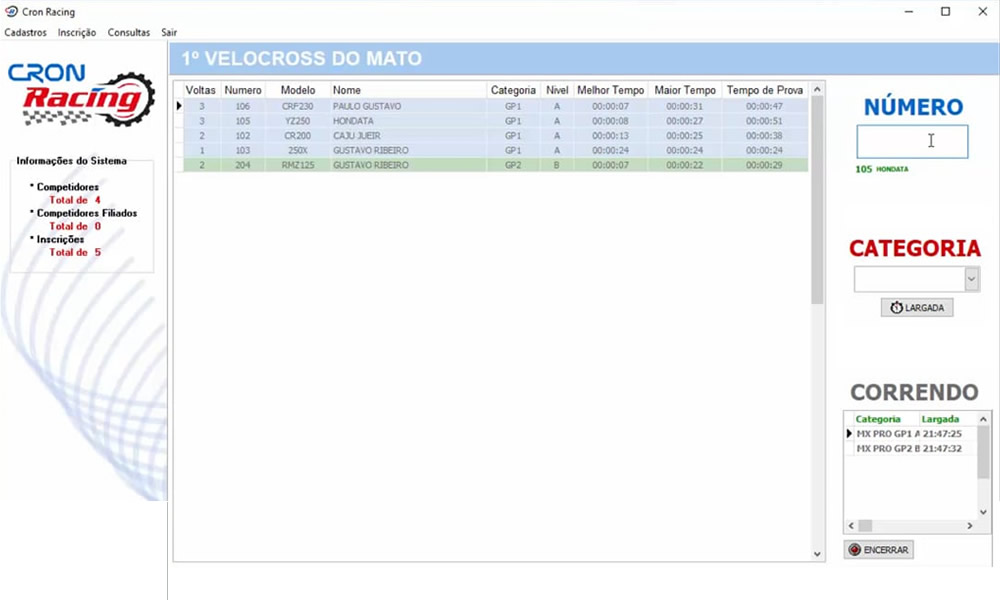Click the results table vertical scrollbar
1000x600 pixels.
coord(817,200)
